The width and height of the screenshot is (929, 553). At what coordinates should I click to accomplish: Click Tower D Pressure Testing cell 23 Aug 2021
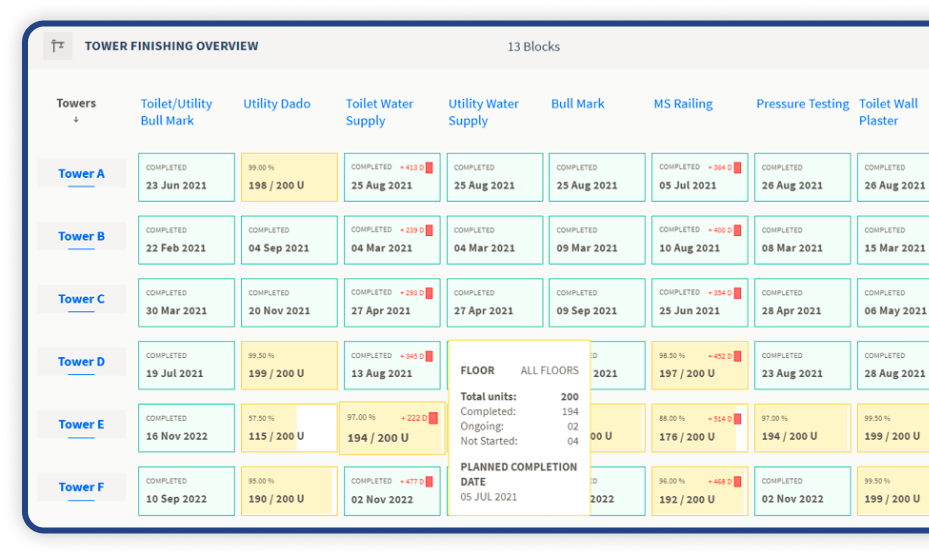coord(802,365)
